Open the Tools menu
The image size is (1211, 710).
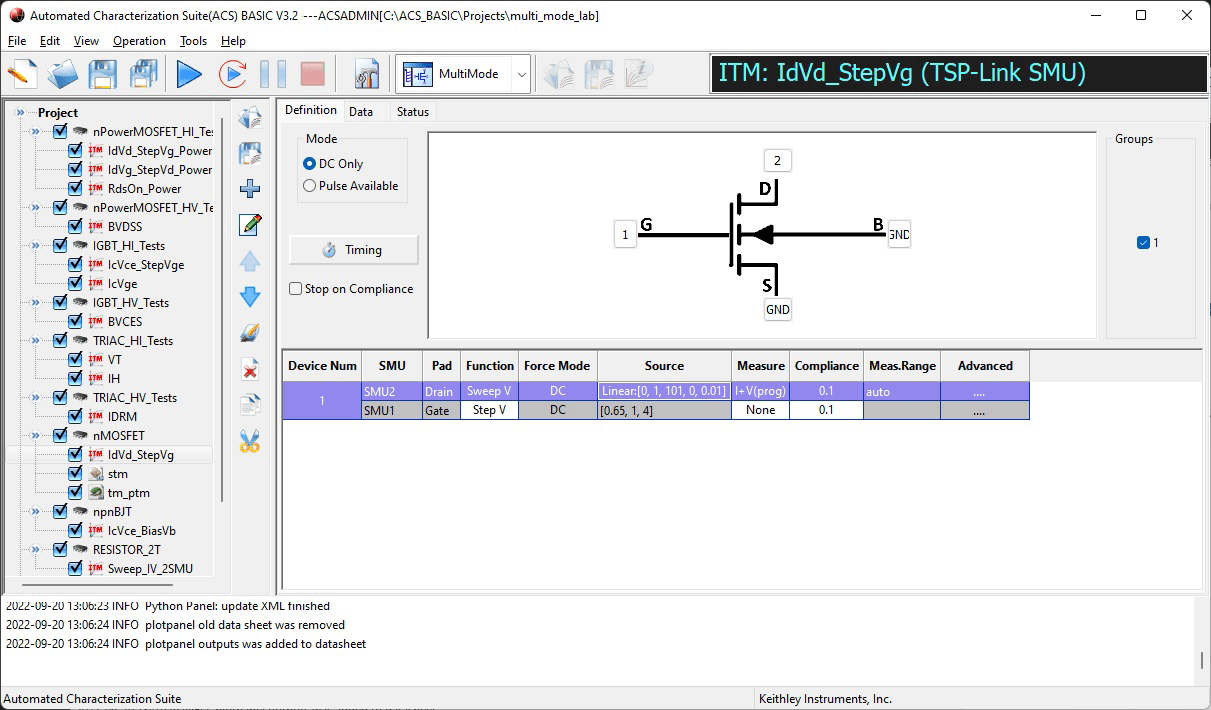coord(193,41)
